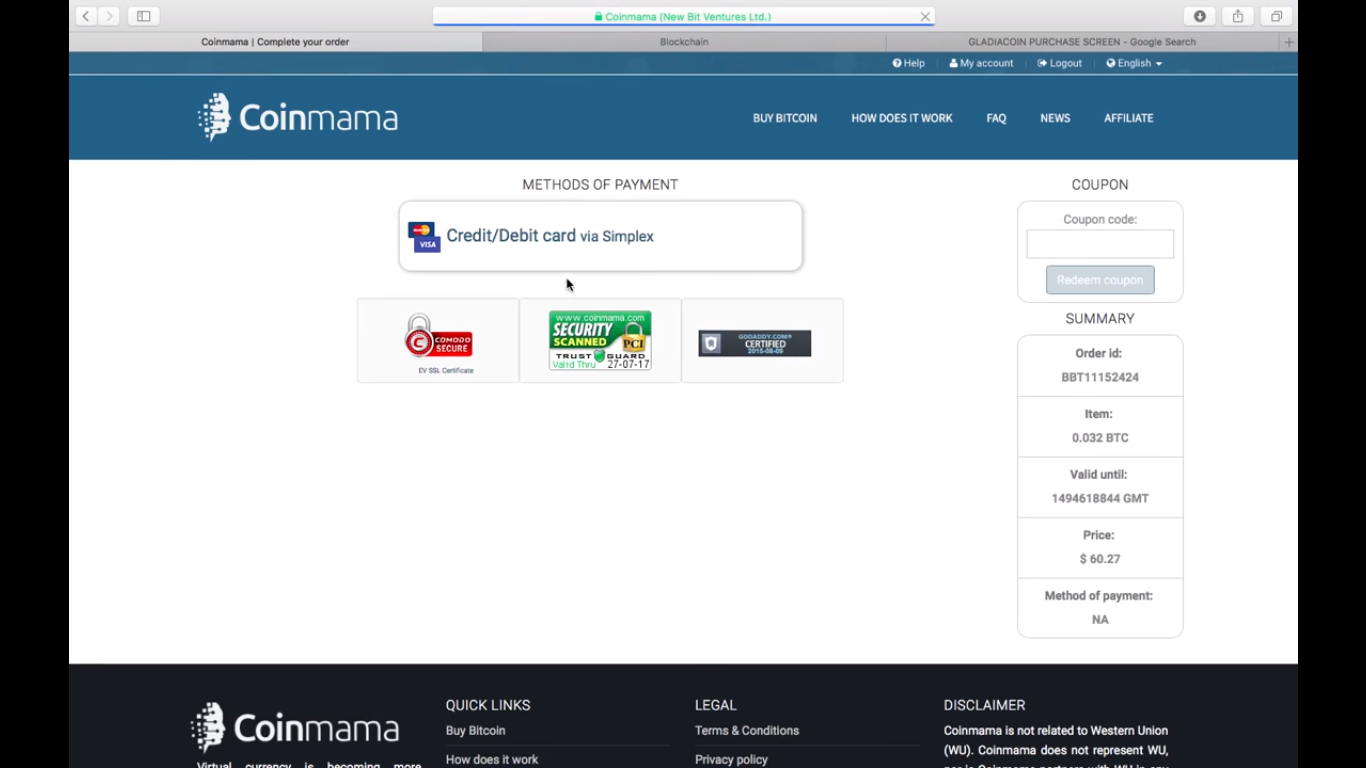Click the Coupon code input field
This screenshot has height=768, width=1366.
1100,244
